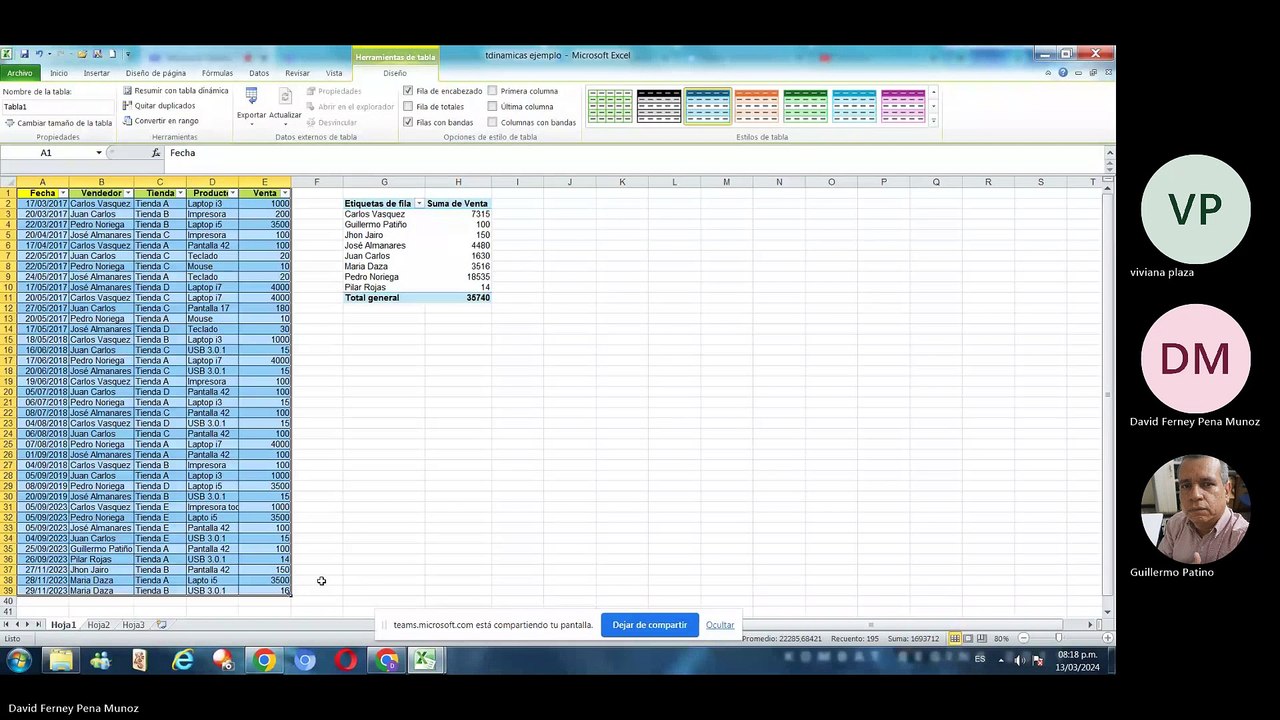Open File Explorer from taskbar

click(60, 660)
